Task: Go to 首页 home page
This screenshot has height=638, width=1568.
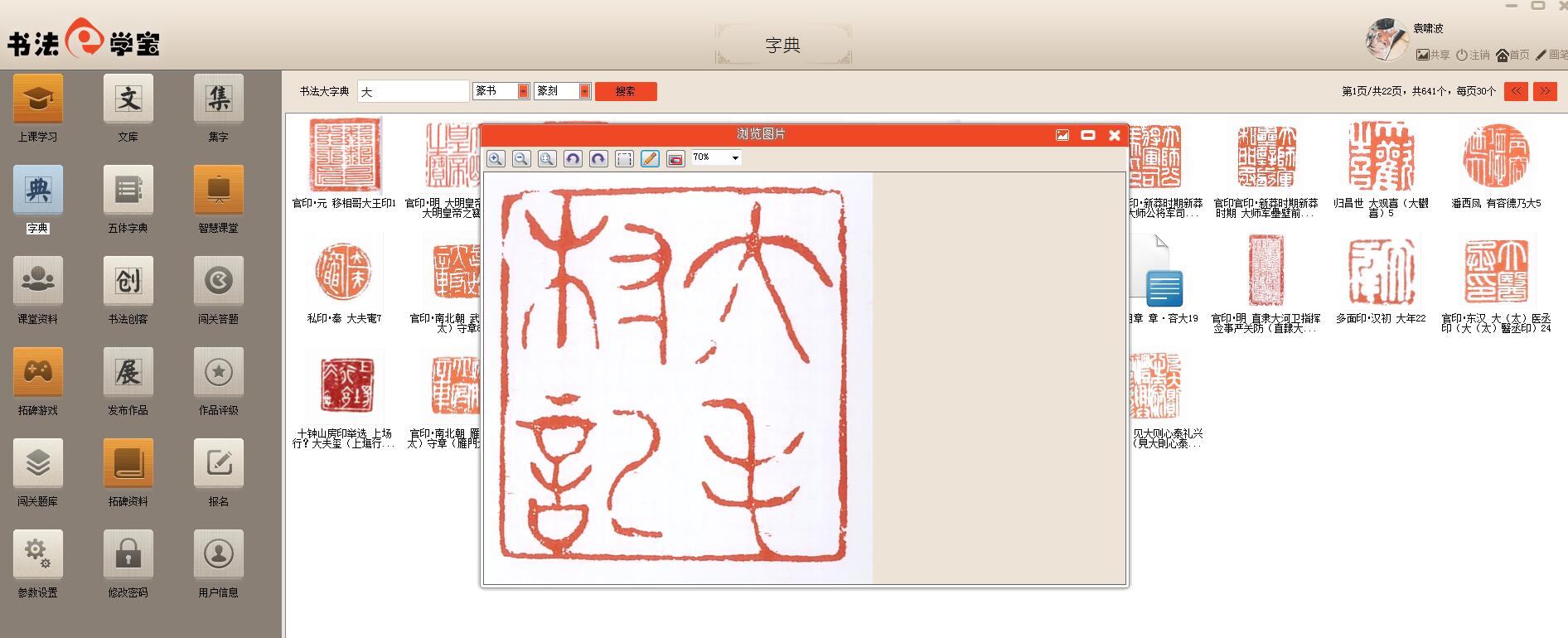Action: coord(1512,55)
